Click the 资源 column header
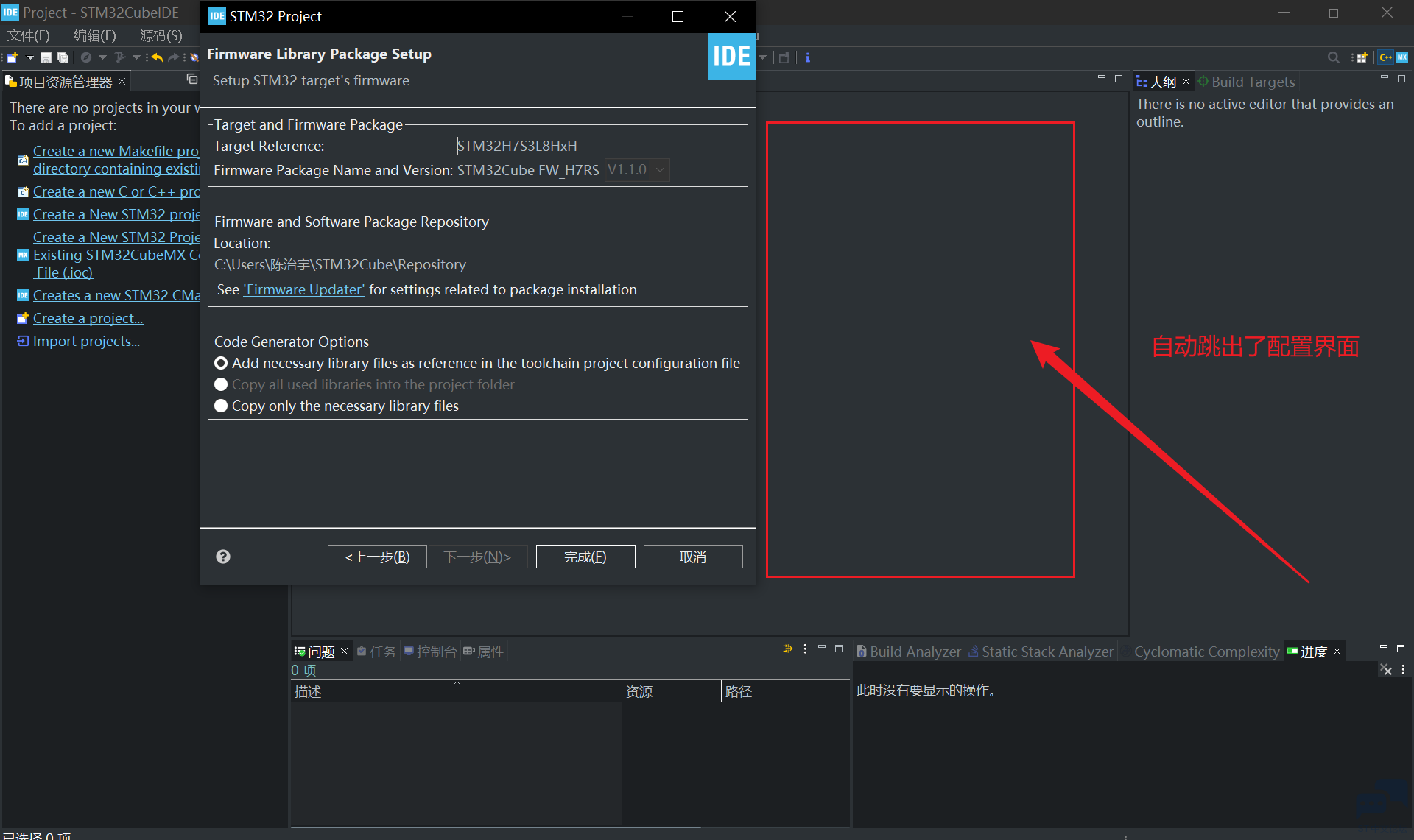Image resolution: width=1414 pixels, height=840 pixels. (672, 691)
